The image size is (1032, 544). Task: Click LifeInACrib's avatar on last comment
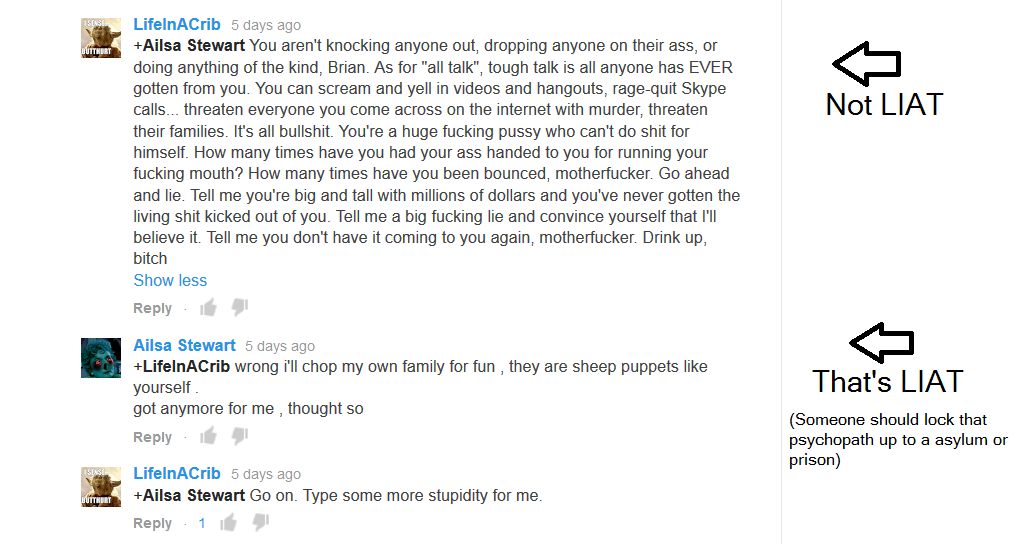(x=101, y=486)
